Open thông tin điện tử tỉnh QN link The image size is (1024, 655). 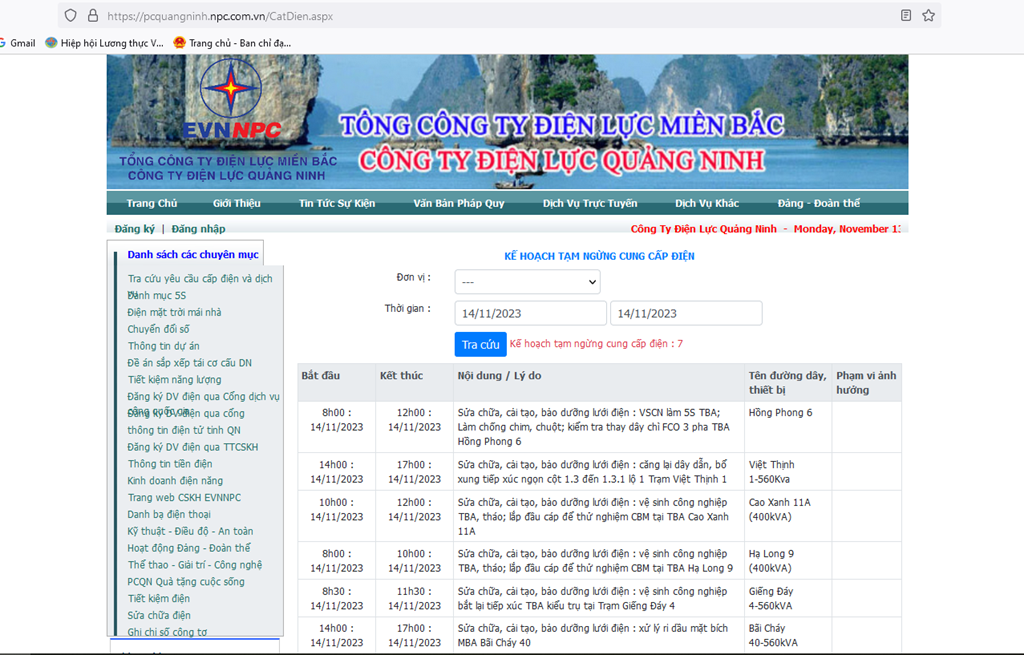click(184, 430)
